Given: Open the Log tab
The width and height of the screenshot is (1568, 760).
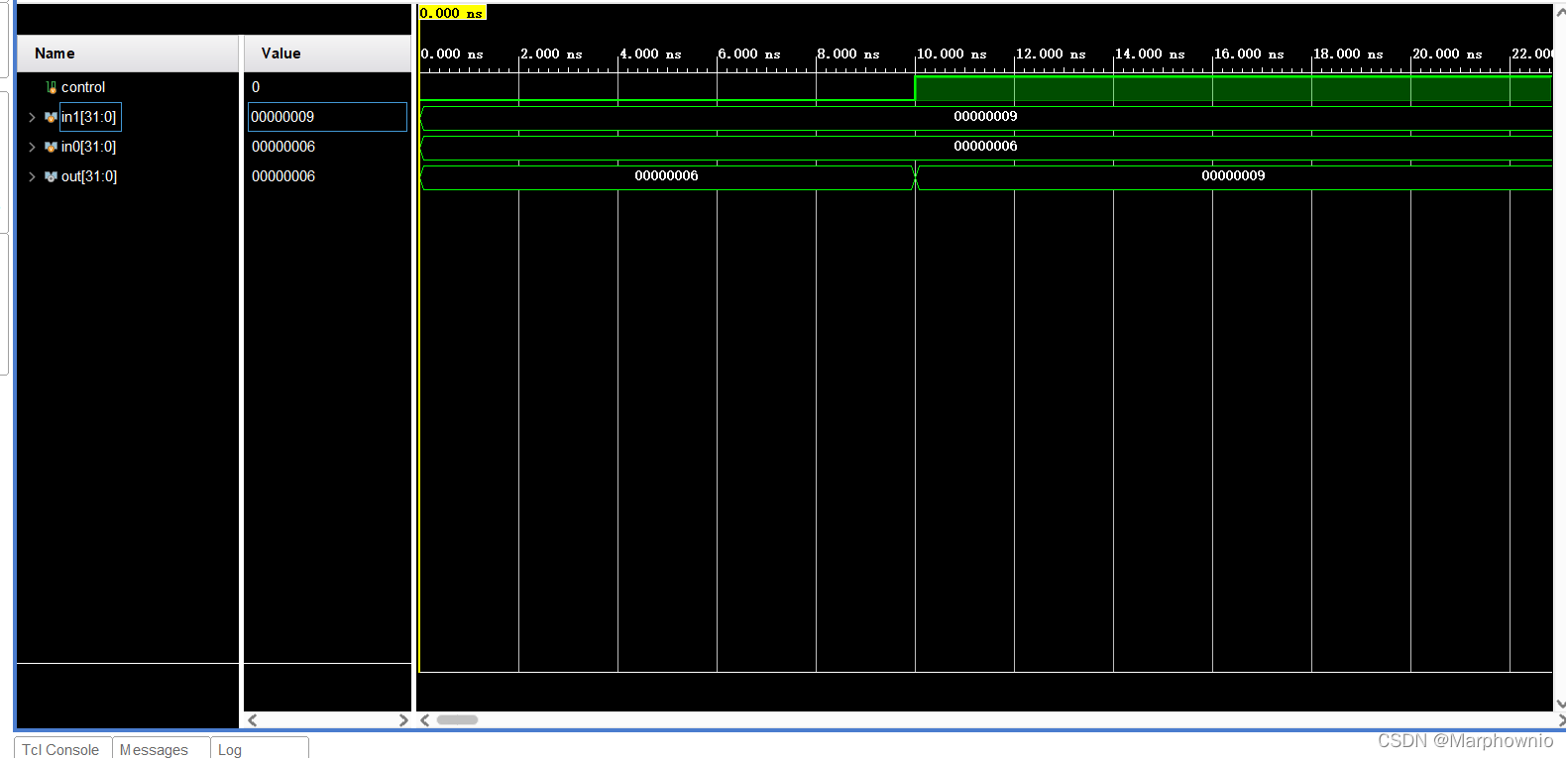Looking at the screenshot, I should pyautogui.click(x=260, y=748).
